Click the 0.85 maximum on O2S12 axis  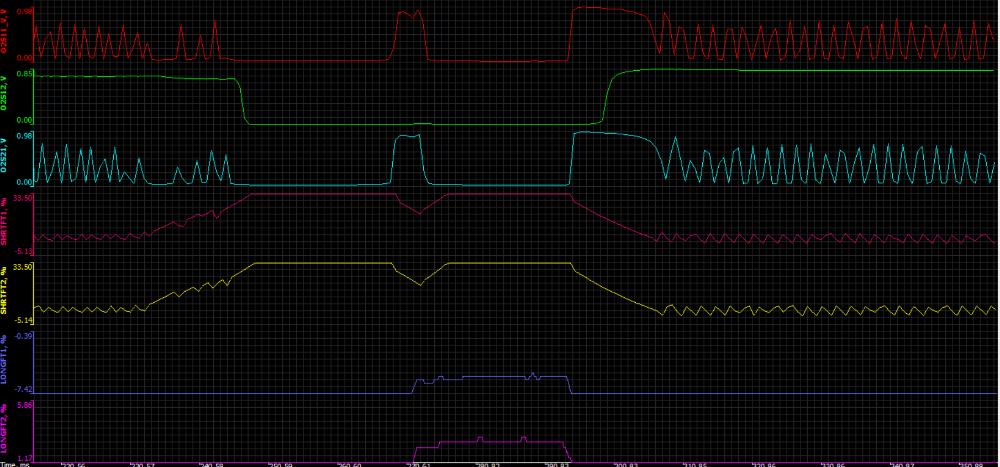tap(25, 73)
